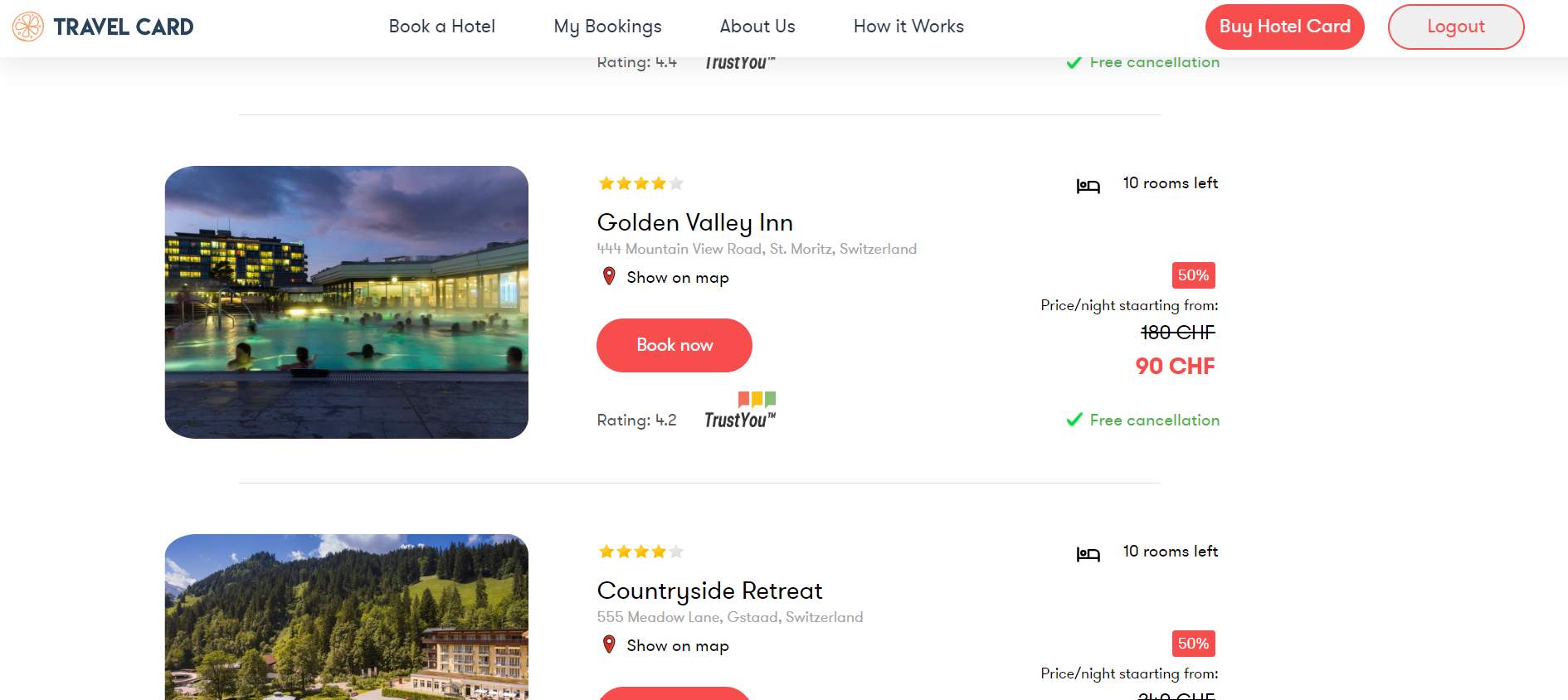Open How it Works page
This screenshot has width=1568, height=700.
pyautogui.click(x=908, y=27)
